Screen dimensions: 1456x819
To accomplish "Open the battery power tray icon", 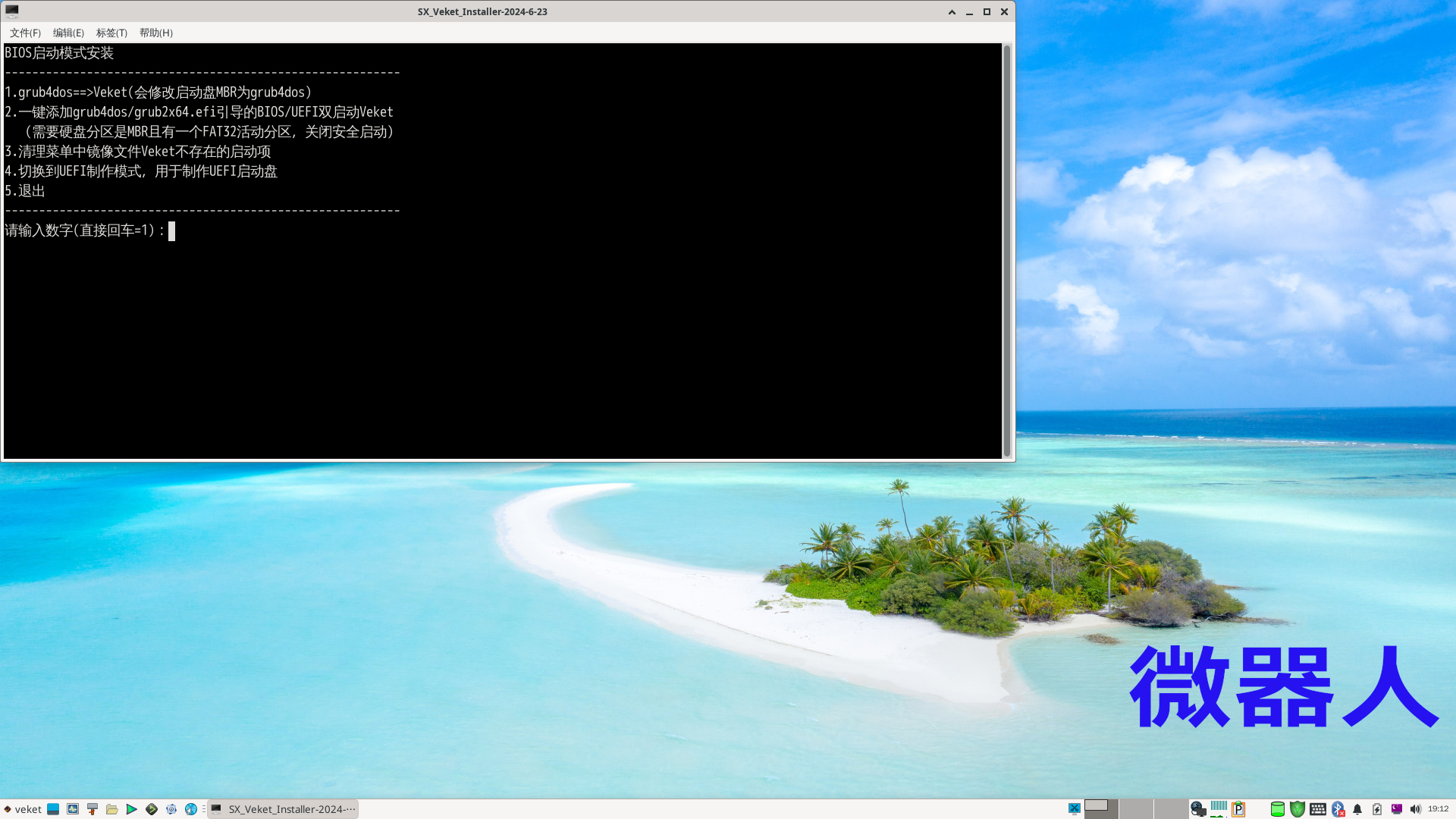I will (x=1377, y=809).
